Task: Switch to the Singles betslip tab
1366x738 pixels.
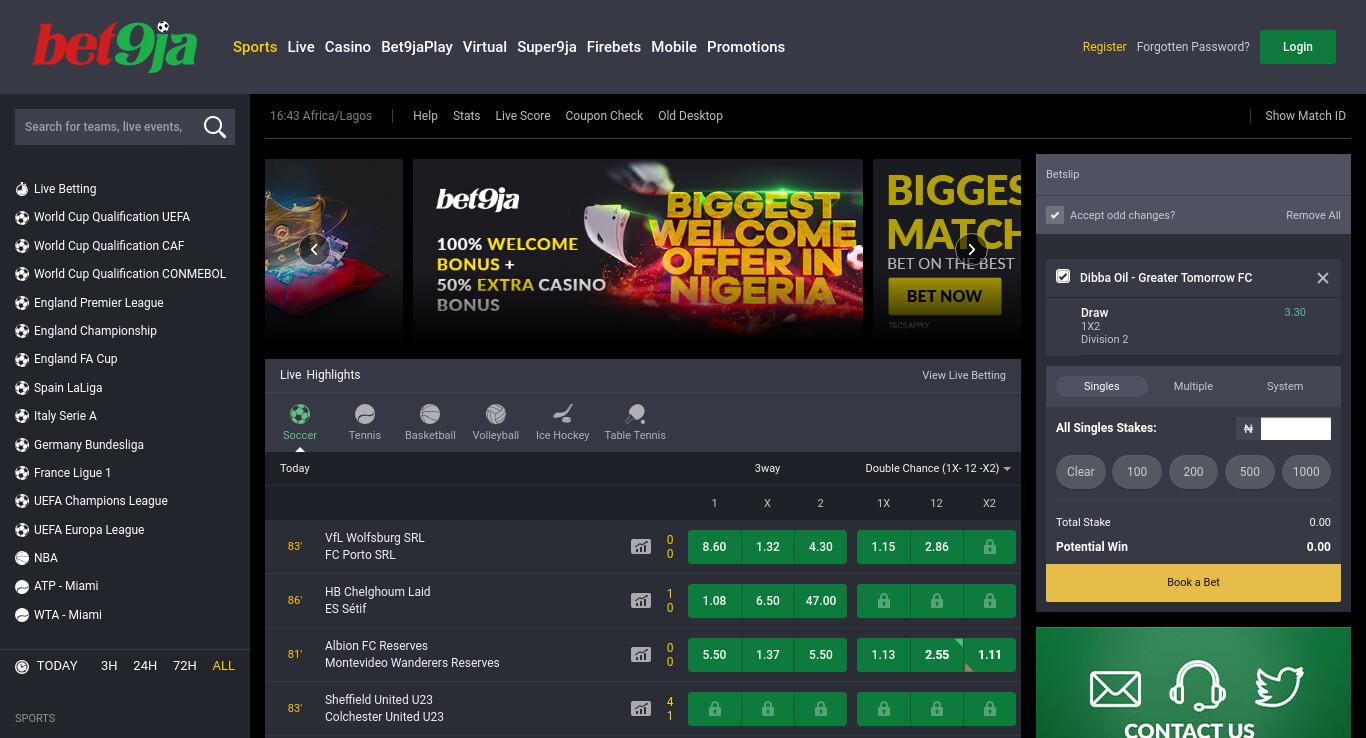Action: pyautogui.click(x=1101, y=386)
